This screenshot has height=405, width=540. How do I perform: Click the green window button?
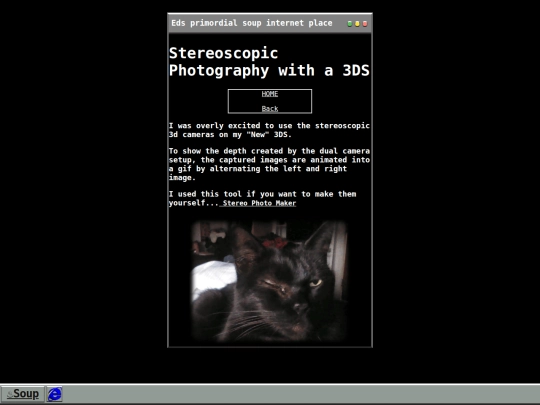(350, 24)
